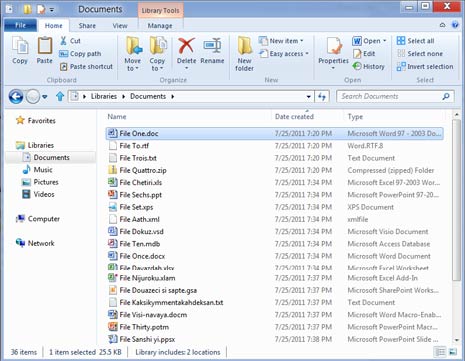The height and width of the screenshot is (361, 465).
Task: Click the red X Delete icon
Action: tap(186, 46)
